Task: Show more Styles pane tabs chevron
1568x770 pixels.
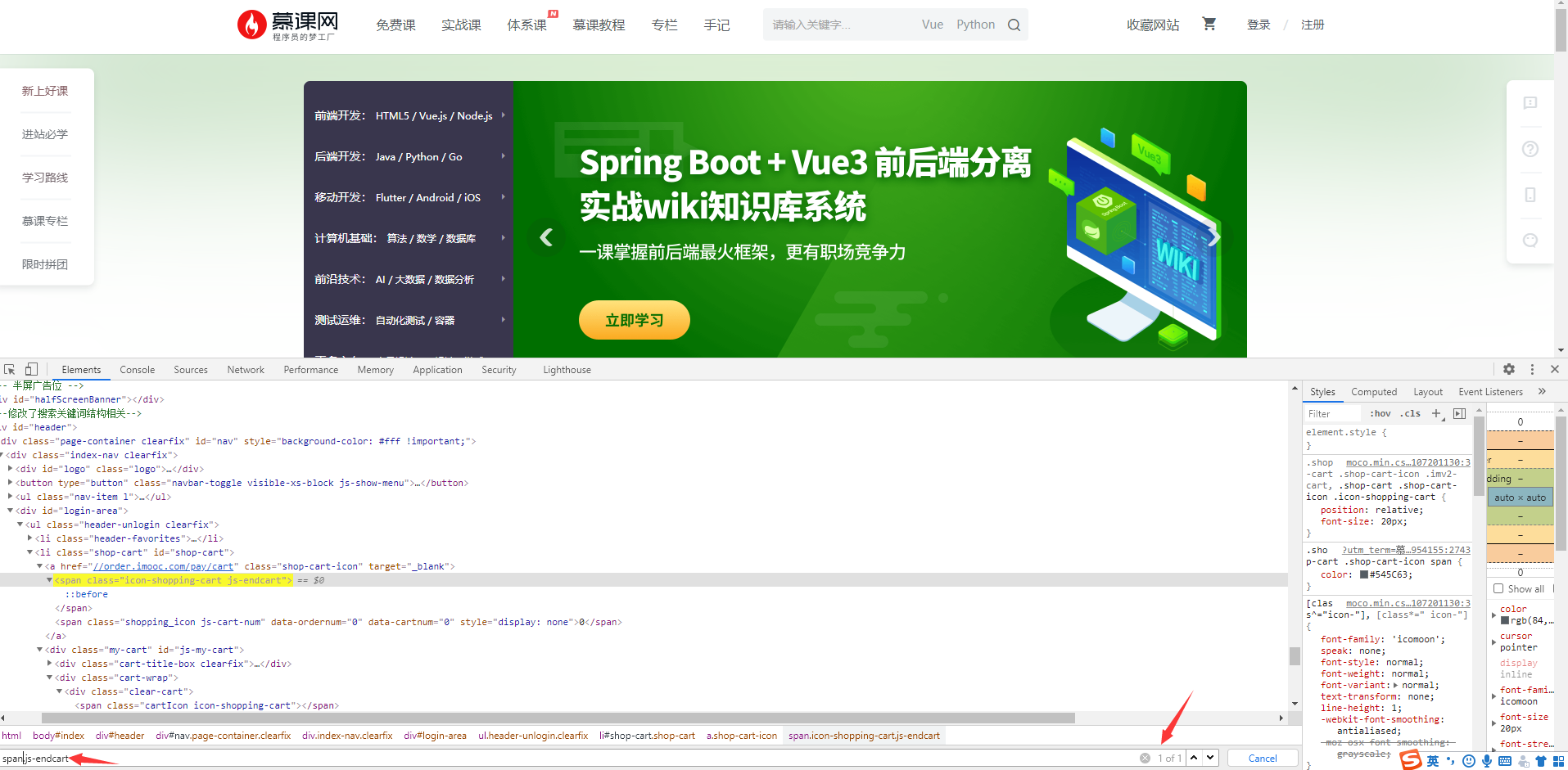Action: pos(1542,391)
